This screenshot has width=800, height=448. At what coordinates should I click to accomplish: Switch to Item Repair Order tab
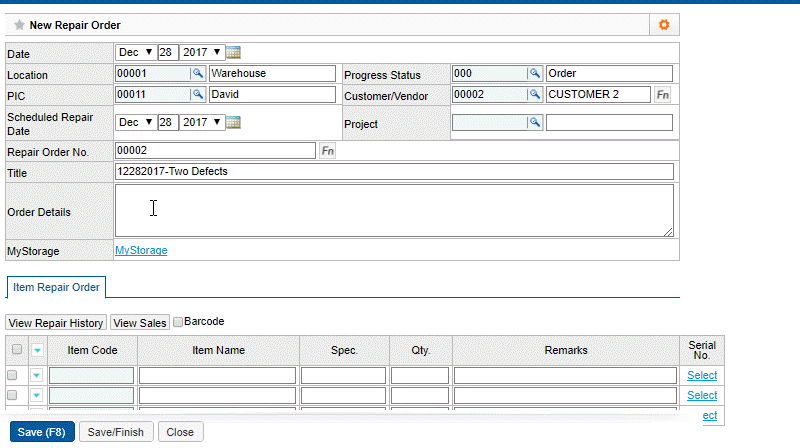click(56, 287)
